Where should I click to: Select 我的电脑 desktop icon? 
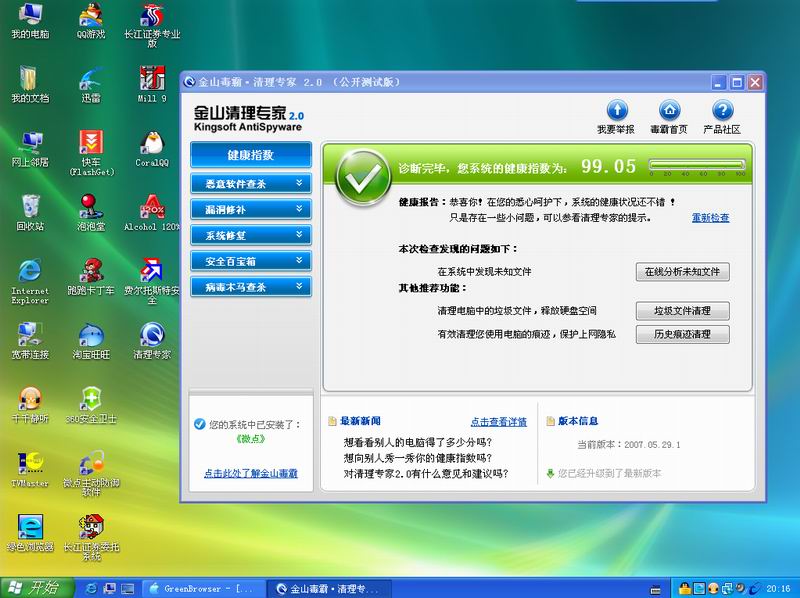tap(30, 20)
